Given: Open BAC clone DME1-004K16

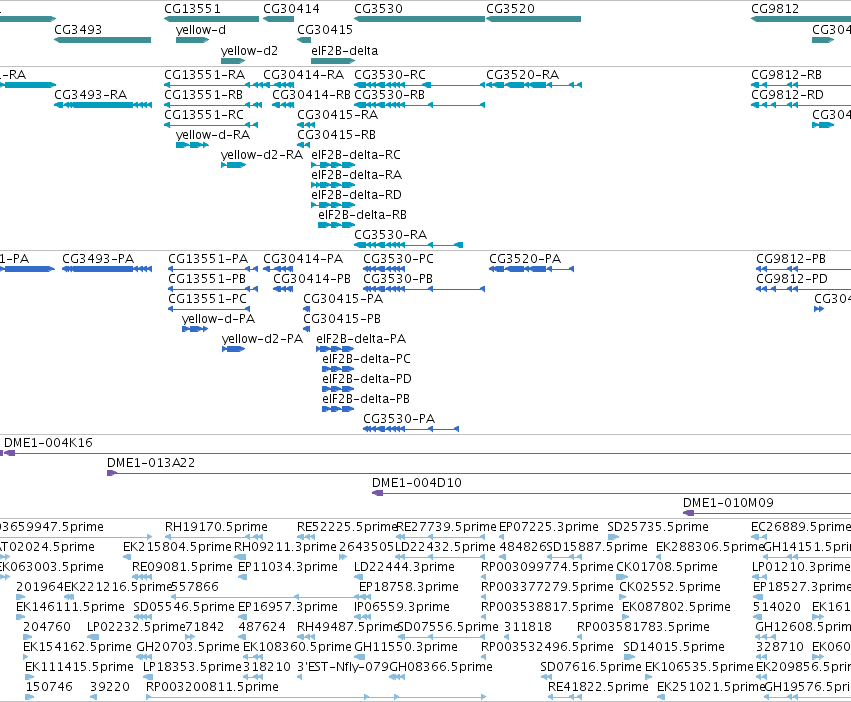Looking at the screenshot, I should click(x=48, y=443).
